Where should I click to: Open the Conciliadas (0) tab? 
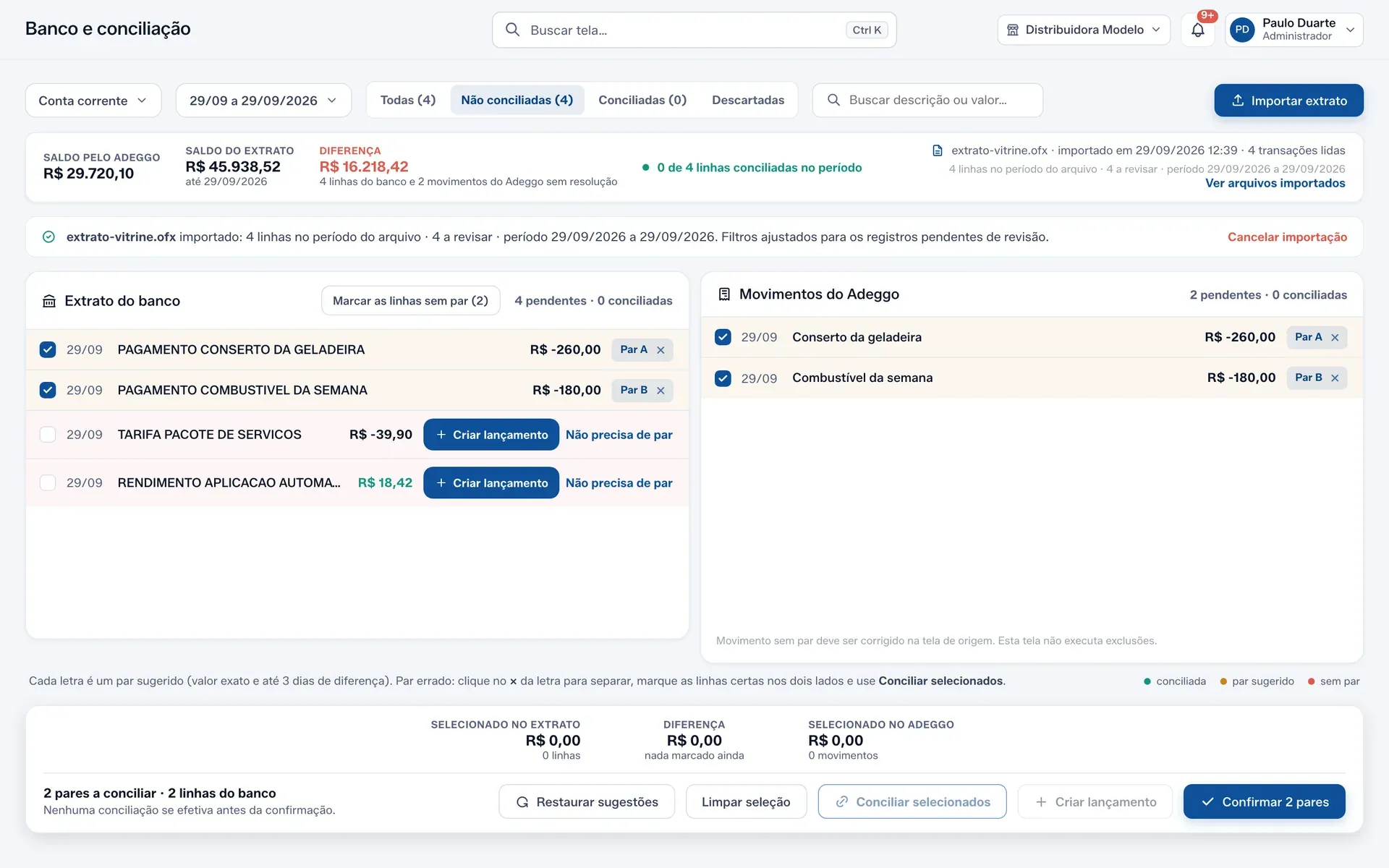642,100
